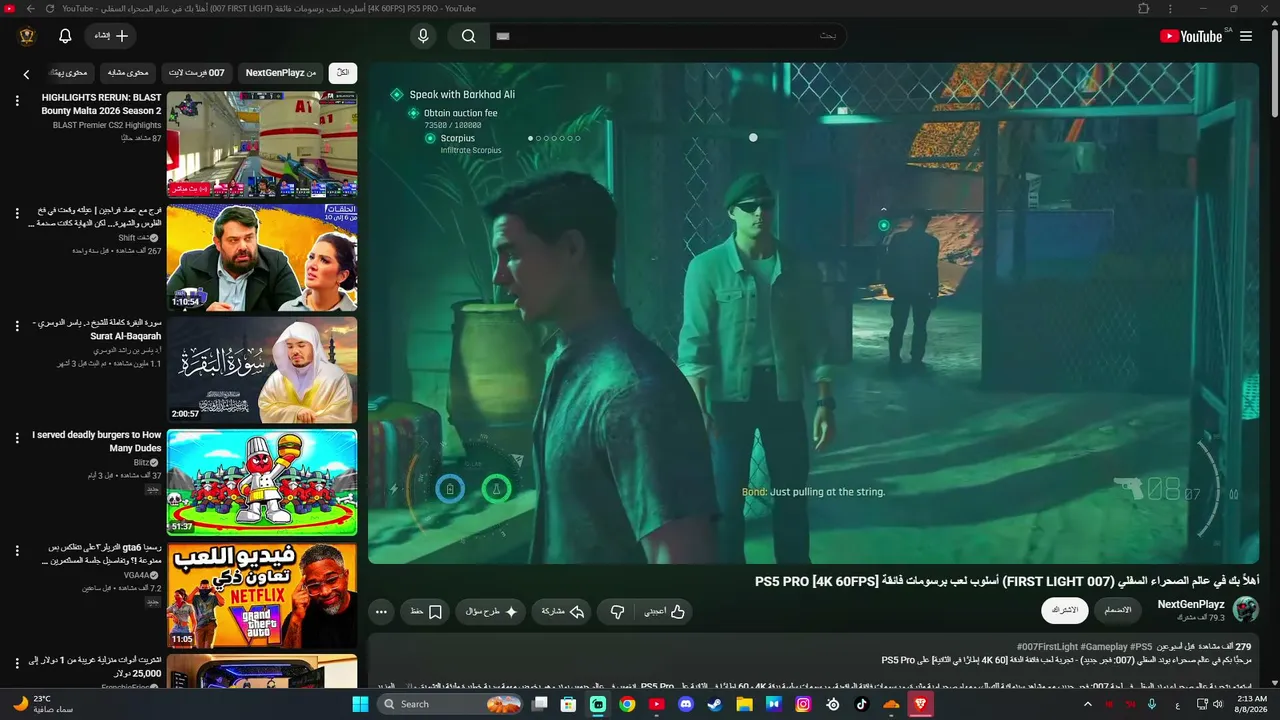Save the video (حفظ)
Screen dimensions: 1280x720
coord(426,611)
